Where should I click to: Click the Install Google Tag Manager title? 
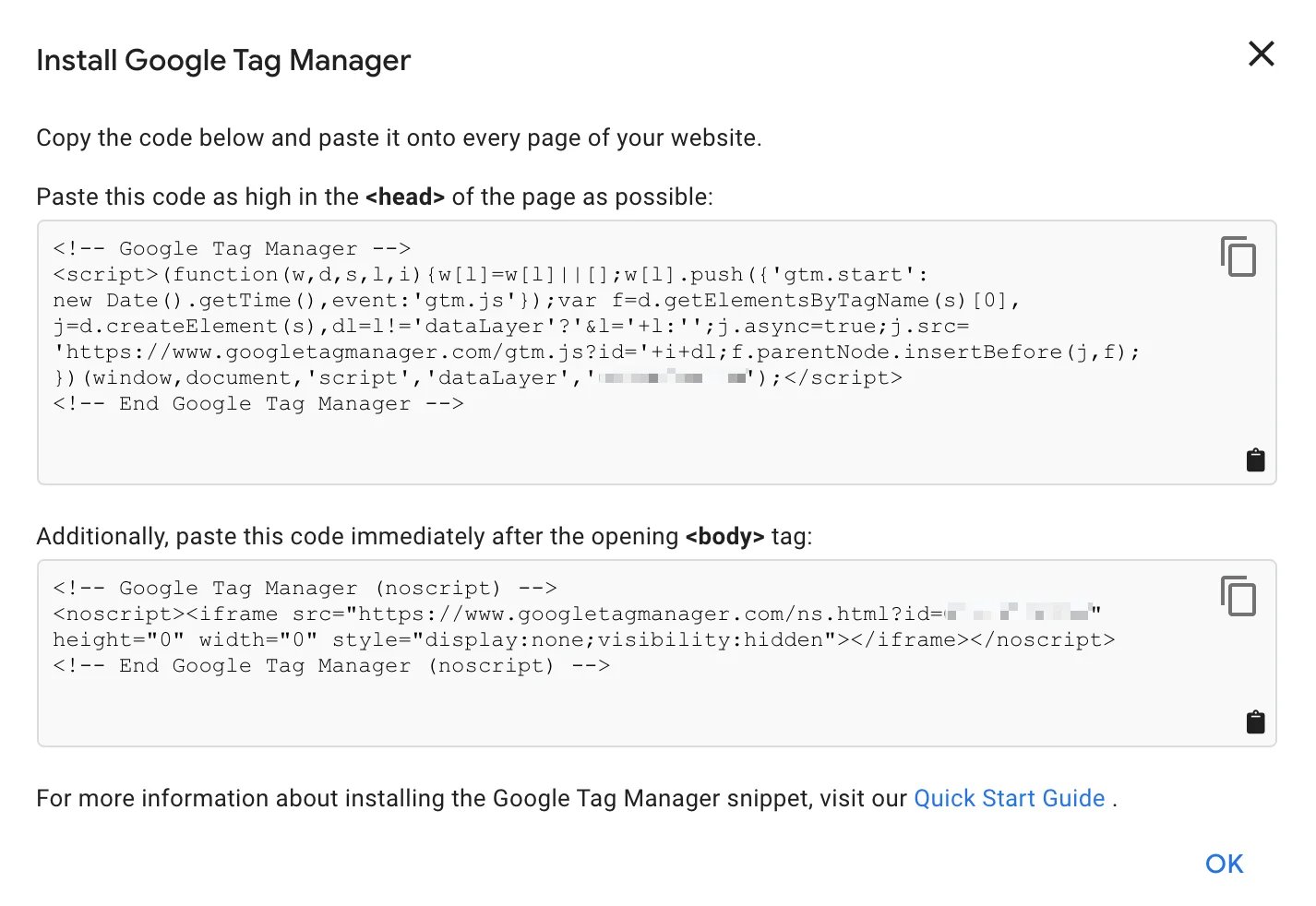[223, 60]
